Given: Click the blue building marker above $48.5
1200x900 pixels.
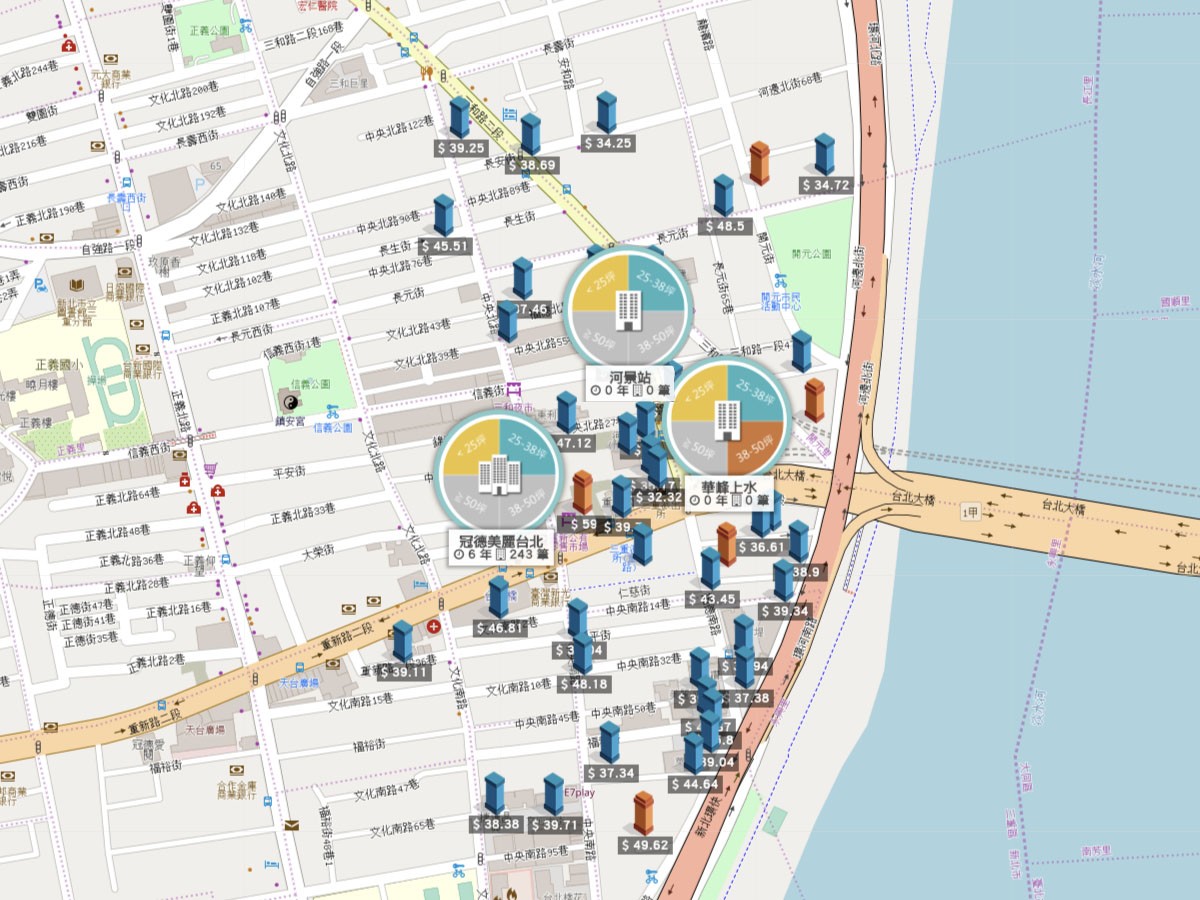Looking at the screenshot, I should 724,195.
